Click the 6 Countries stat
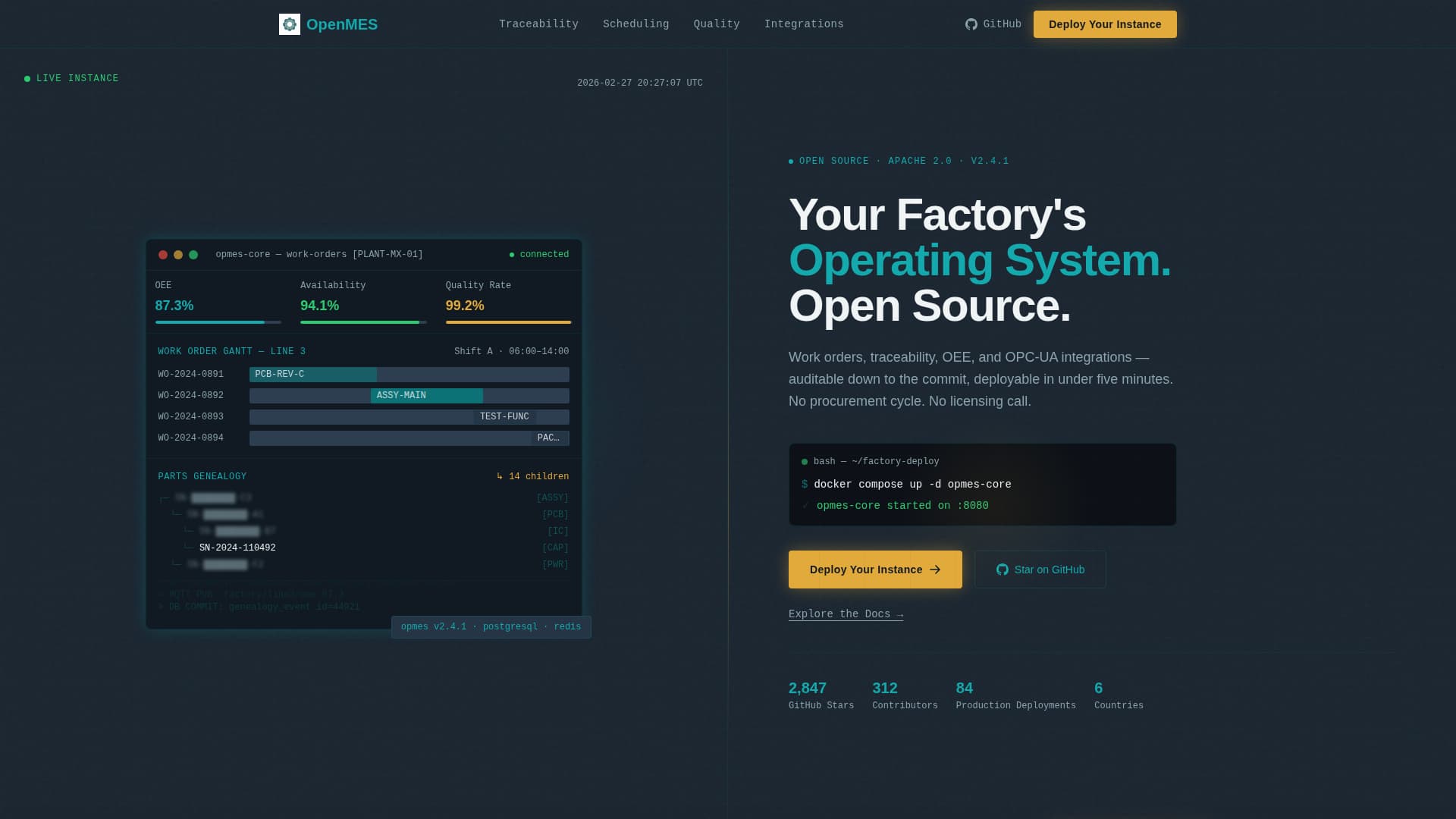Image resolution: width=1456 pixels, height=819 pixels. (1119, 695)
